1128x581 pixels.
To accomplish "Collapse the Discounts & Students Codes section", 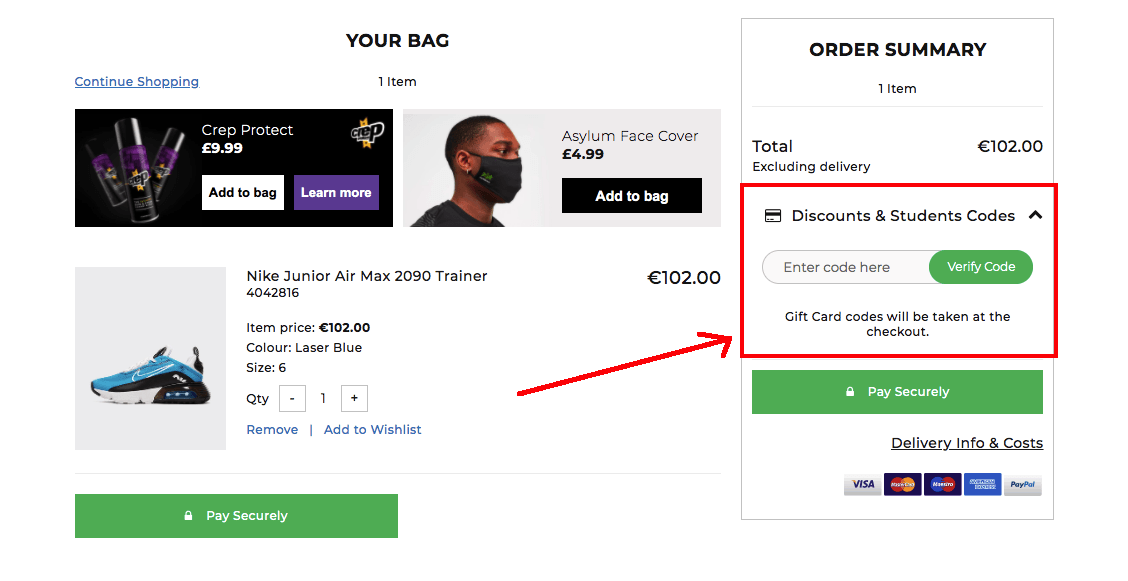I will click(1035, 215).
